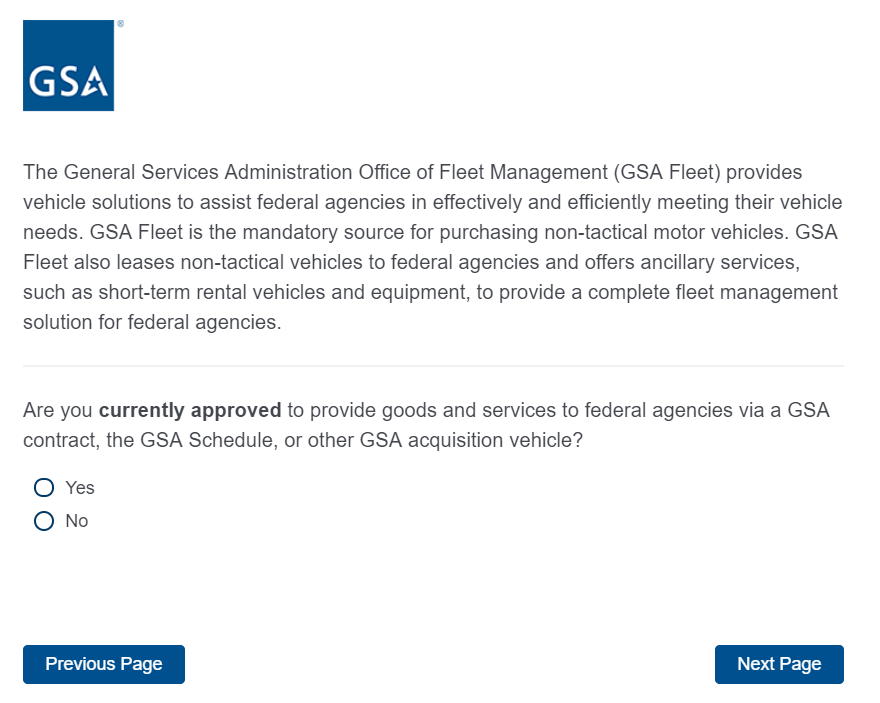The width and height of the screenshot is (880, 703).
Task: Click the bold 'currently approved' text
Action: [x=190, y=410]
